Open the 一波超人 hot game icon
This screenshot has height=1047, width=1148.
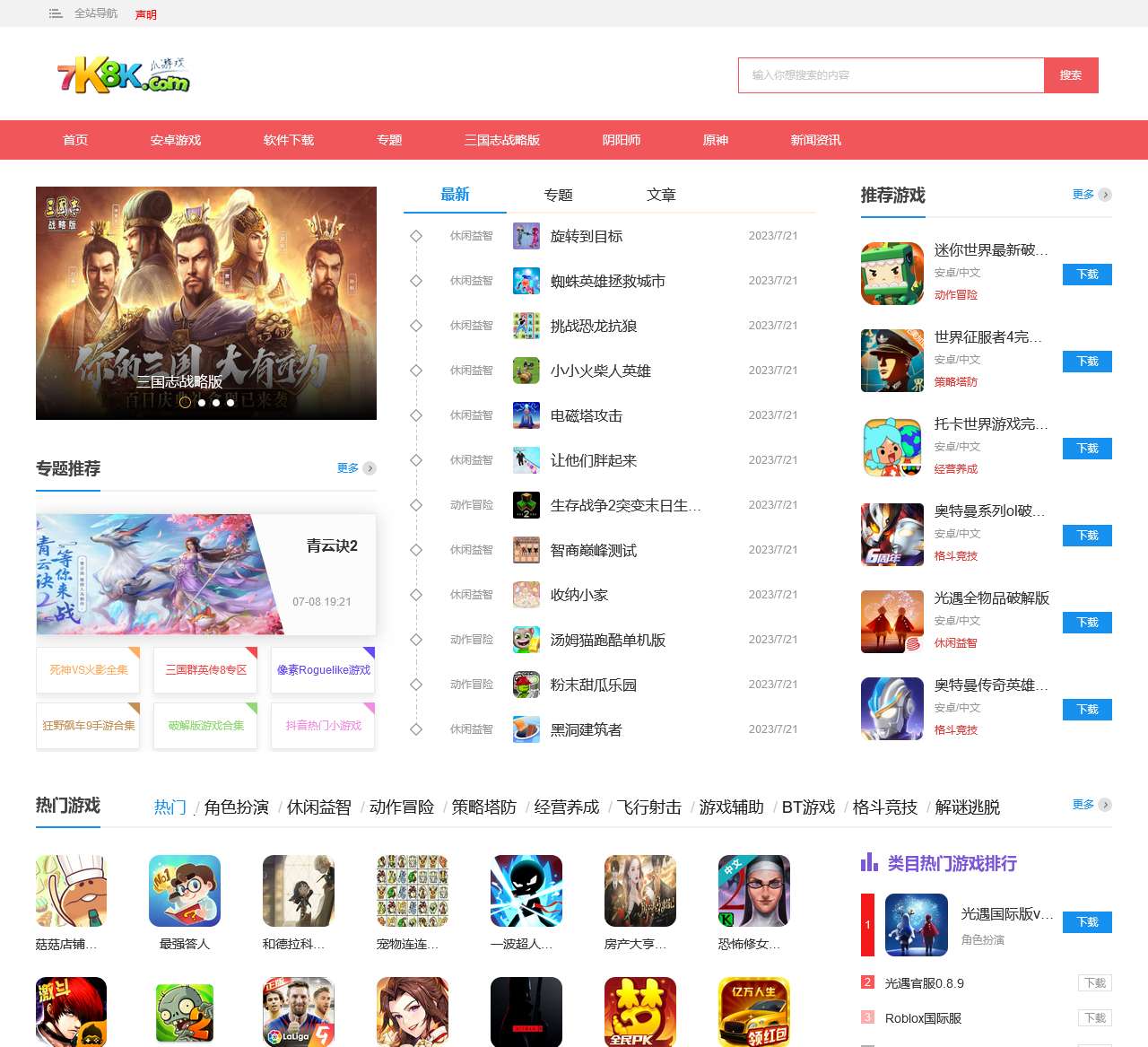pos(526,891)
